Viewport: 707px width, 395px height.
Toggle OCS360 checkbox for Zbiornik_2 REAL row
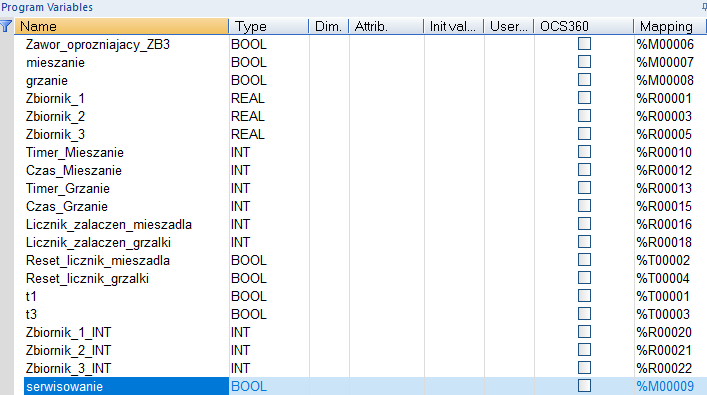[584, 116]
